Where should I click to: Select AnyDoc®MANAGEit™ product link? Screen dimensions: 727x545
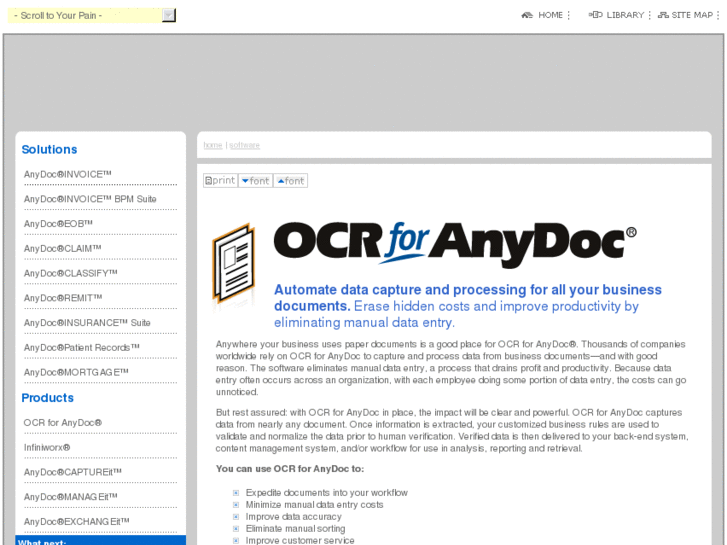[x=70, y=497]
